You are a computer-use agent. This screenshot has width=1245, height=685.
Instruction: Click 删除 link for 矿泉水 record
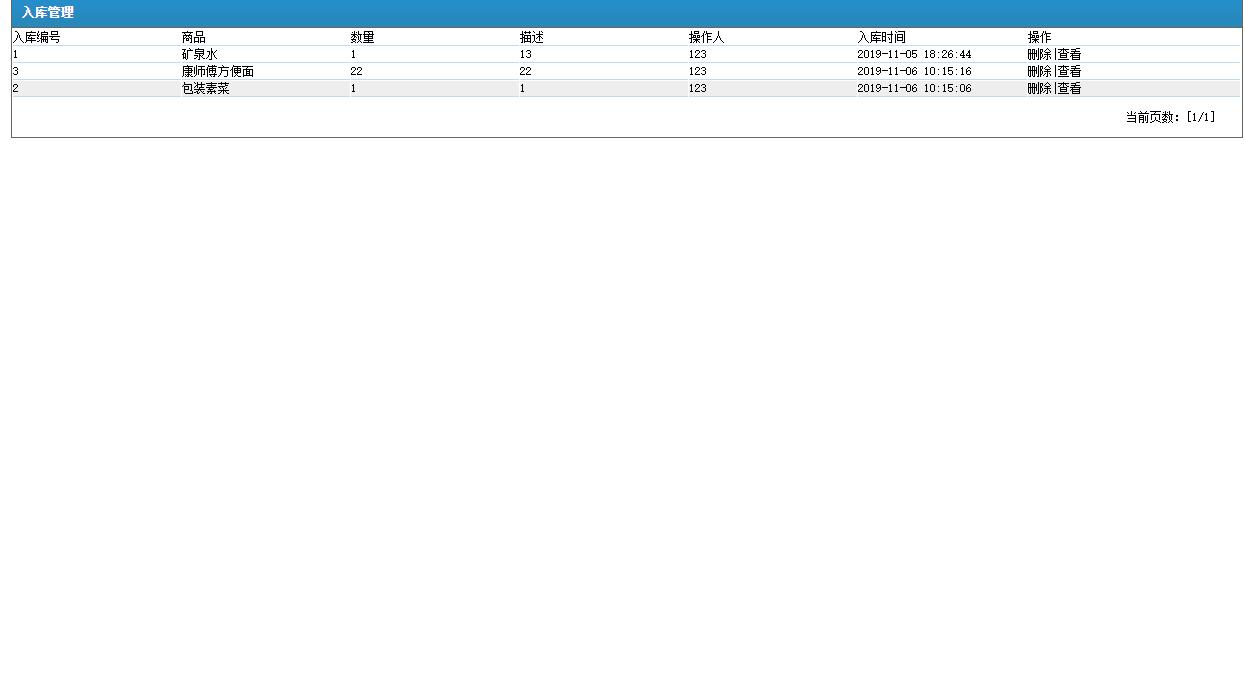coord(1038,54)
